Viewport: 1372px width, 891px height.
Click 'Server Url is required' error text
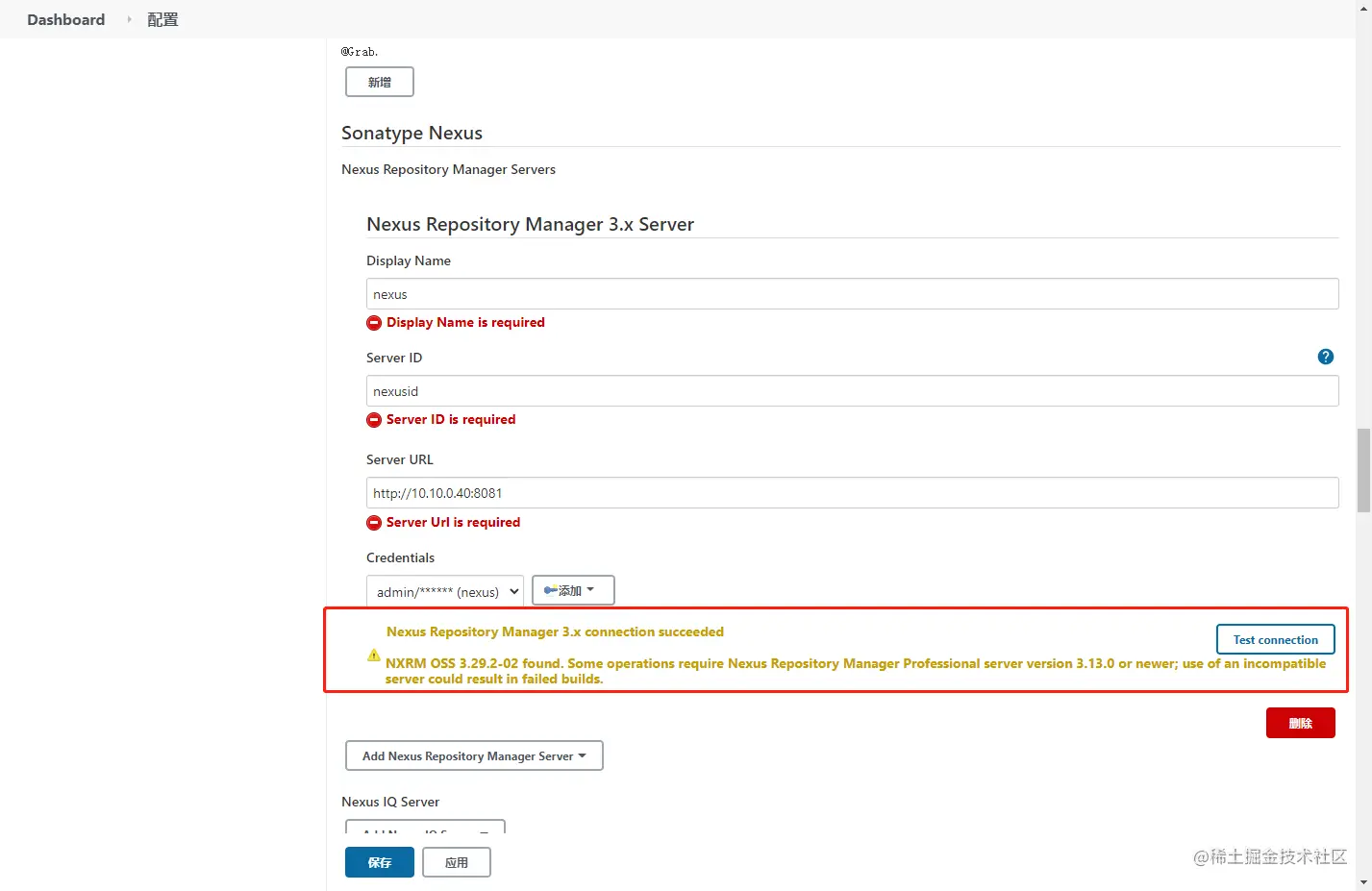click(453, 523)
